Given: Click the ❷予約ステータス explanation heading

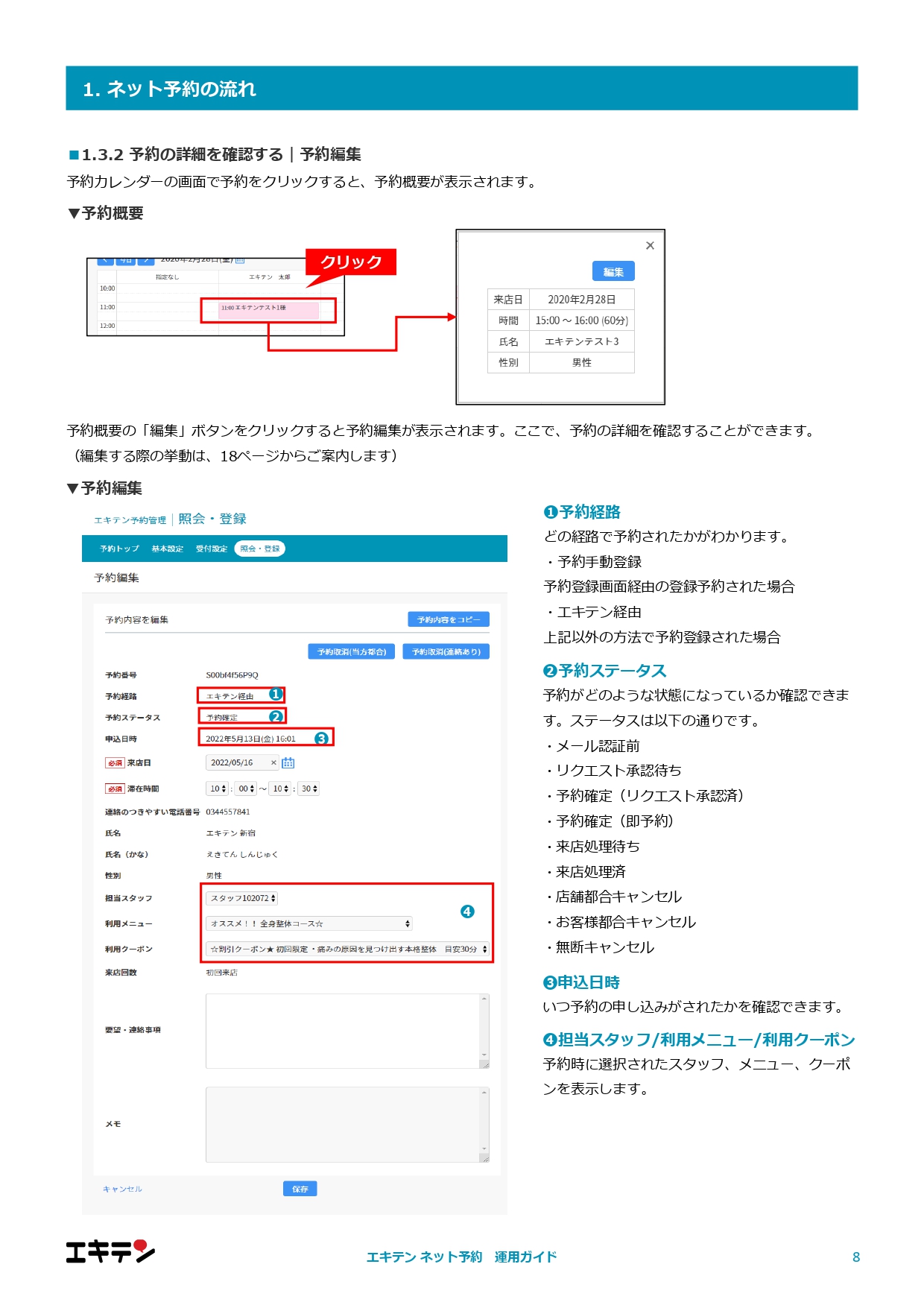Looking at the screenshot, I should click(x=605, y=671).
